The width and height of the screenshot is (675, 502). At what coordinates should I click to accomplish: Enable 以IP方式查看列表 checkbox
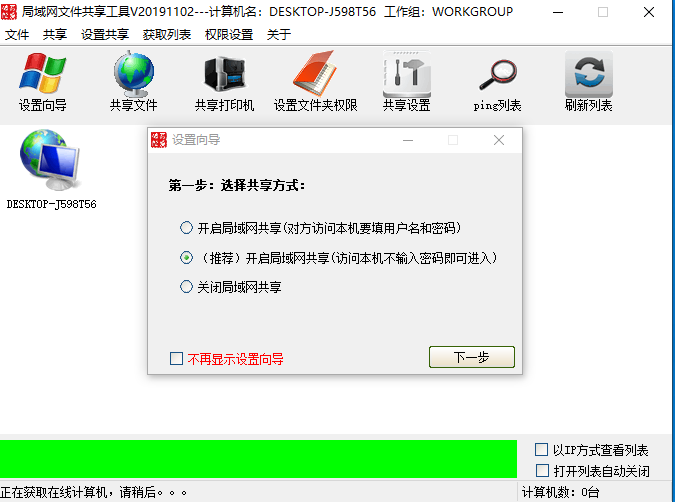pyautogui.click(x=541, y=449)
